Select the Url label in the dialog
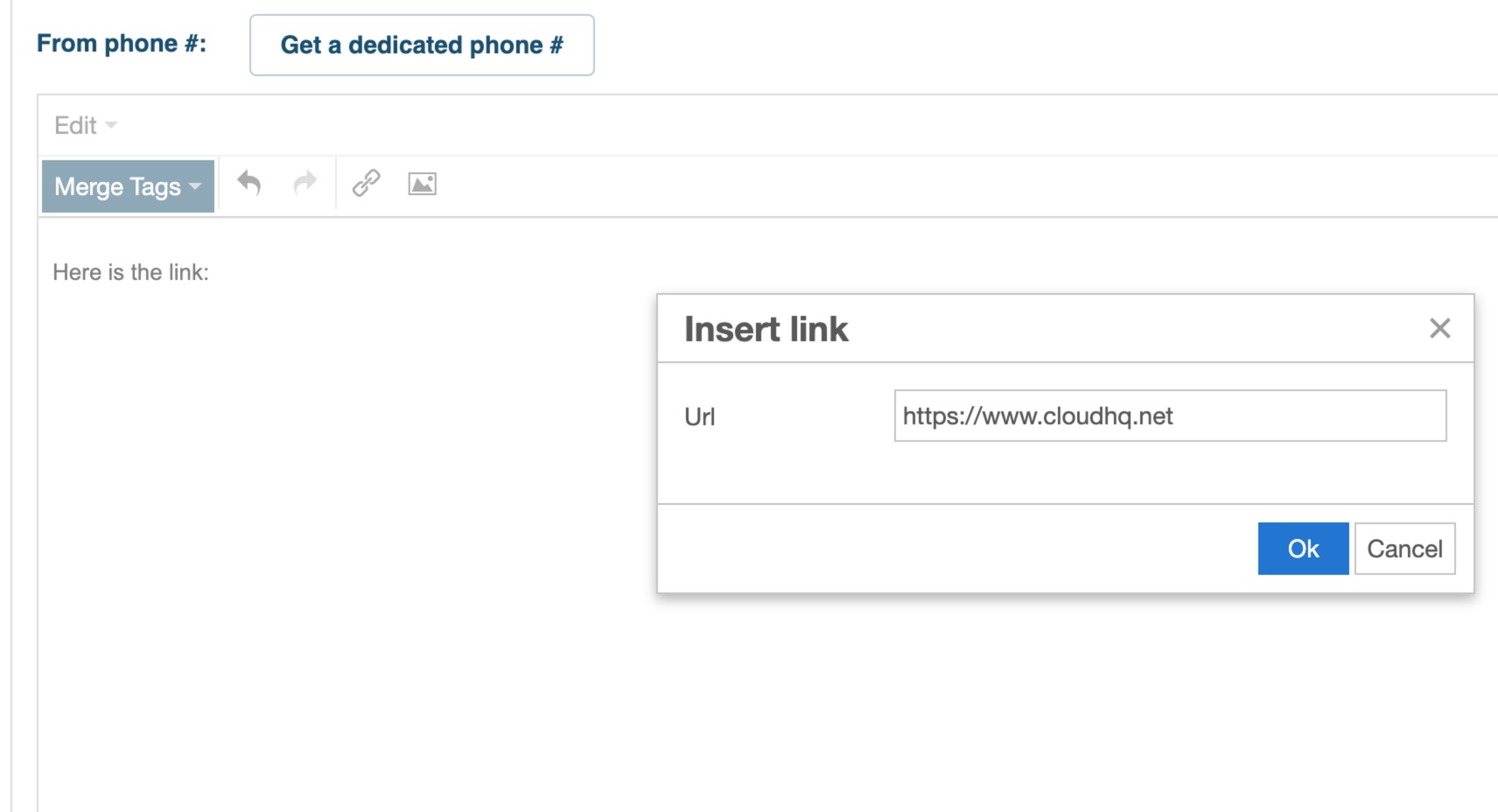The width and height of the screenshot is (1498, 812). click(699, 416)
